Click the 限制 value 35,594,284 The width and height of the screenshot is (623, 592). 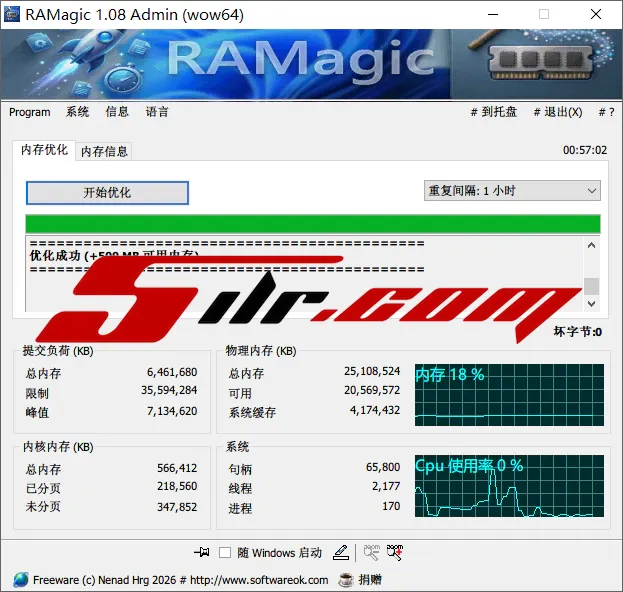[169, 391]
